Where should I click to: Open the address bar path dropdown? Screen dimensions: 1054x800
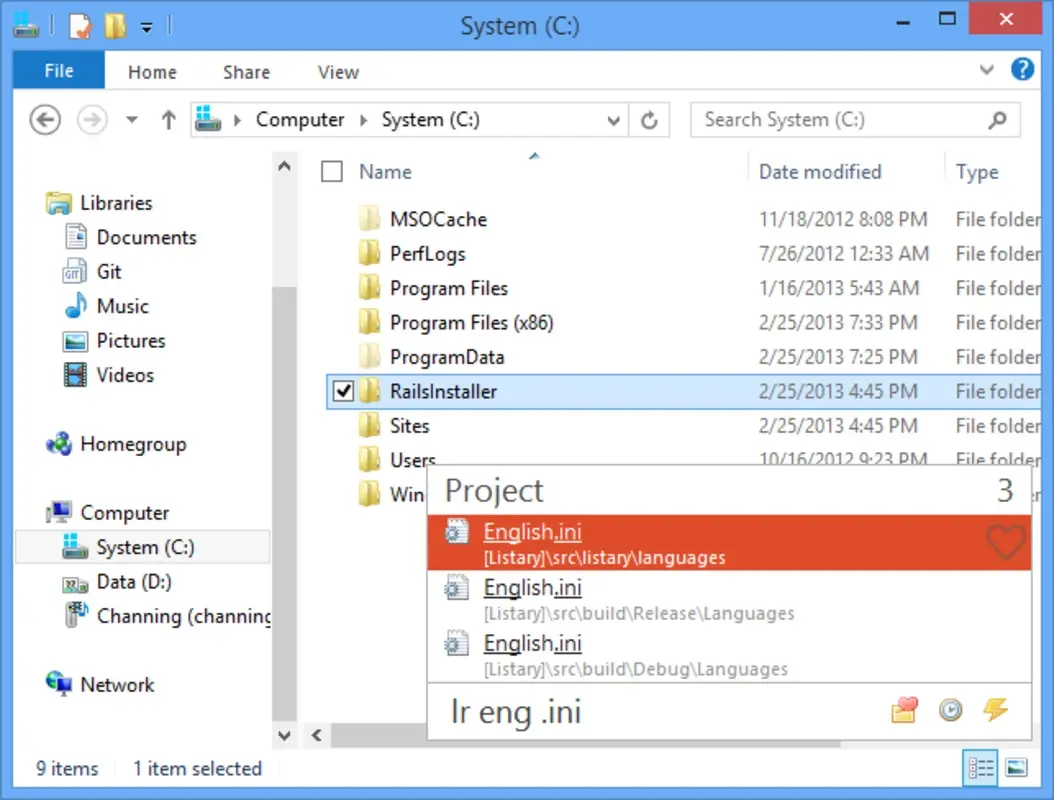(x=614, y=119)
